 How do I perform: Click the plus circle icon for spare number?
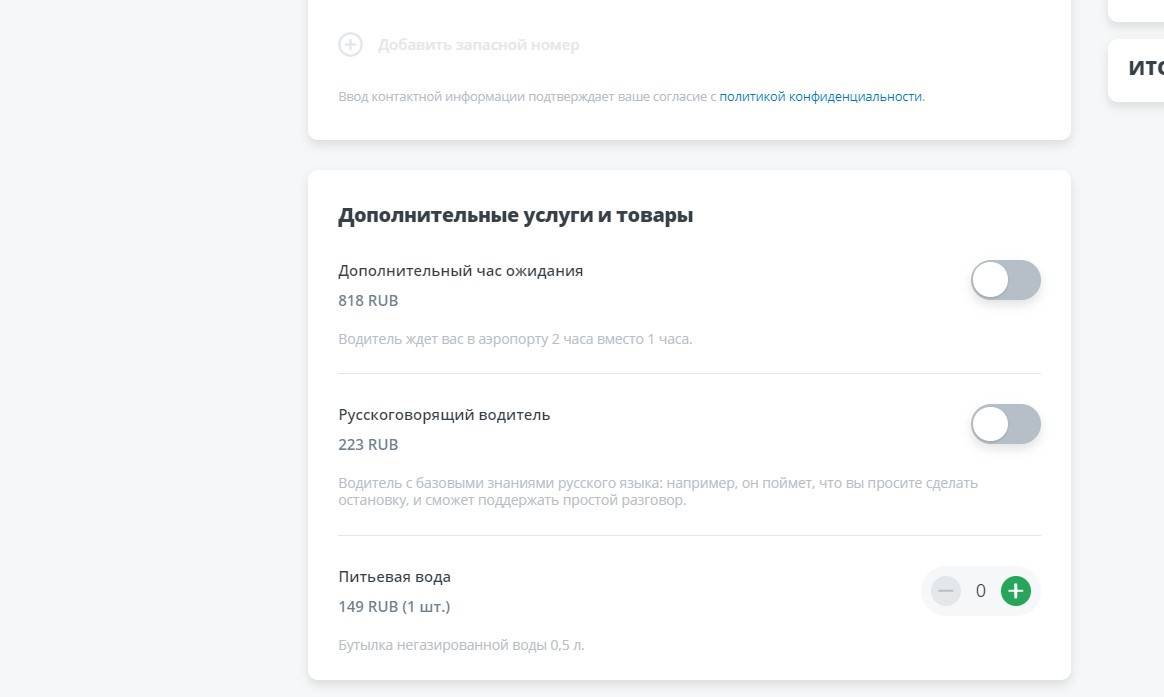tap(350, 45)
